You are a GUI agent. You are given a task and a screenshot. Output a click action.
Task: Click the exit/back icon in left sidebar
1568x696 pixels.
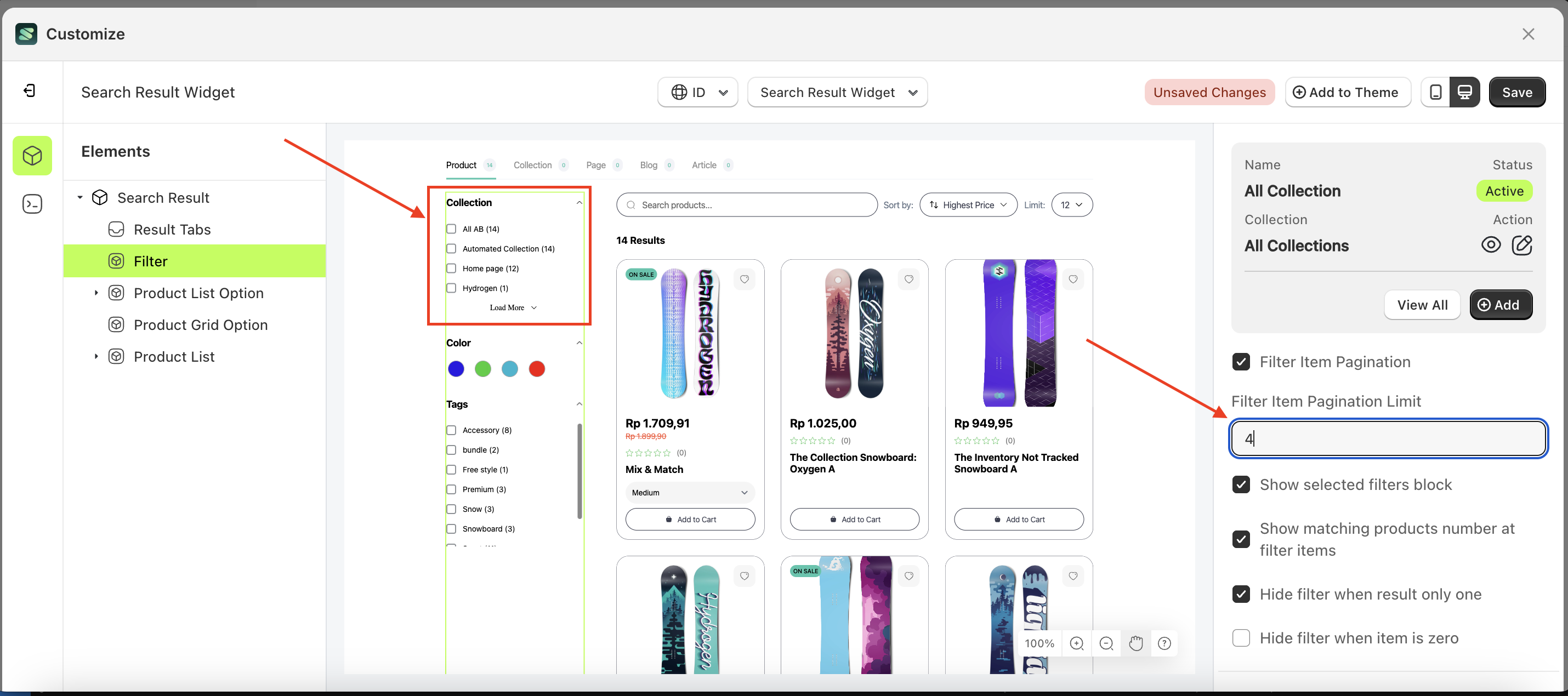click(x=29, y=92)
